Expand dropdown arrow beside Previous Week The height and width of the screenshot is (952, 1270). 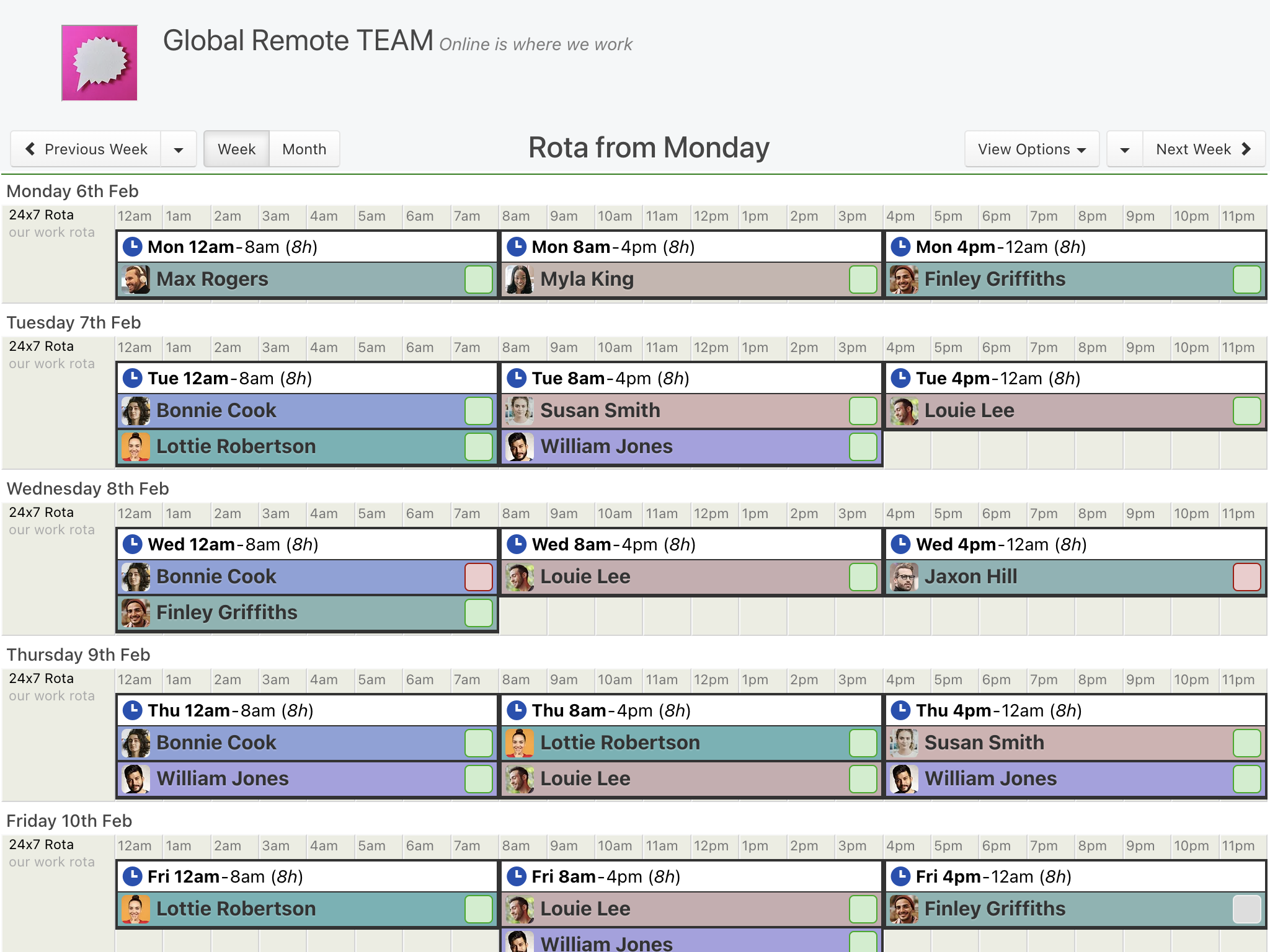(x=179, y=149)
